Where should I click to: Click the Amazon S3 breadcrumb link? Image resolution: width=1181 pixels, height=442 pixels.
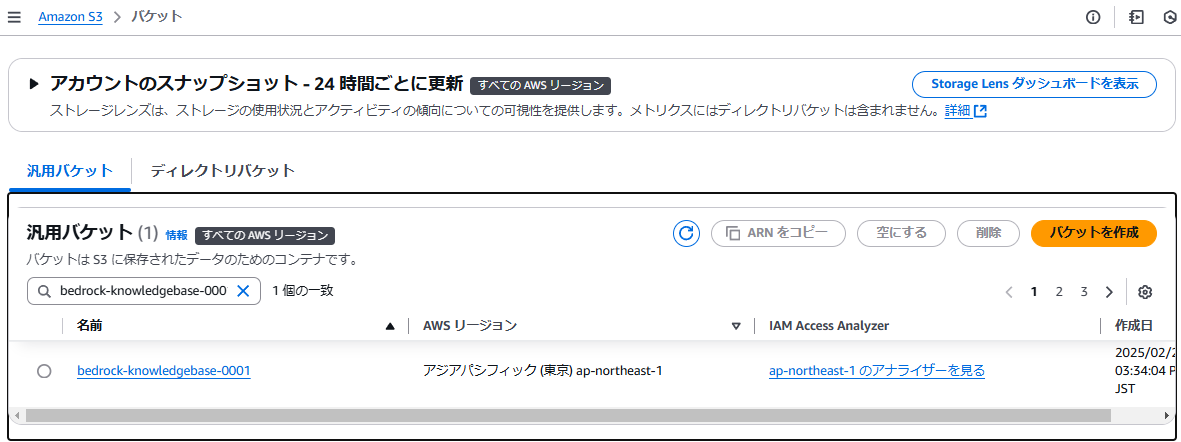click(70, 17)
